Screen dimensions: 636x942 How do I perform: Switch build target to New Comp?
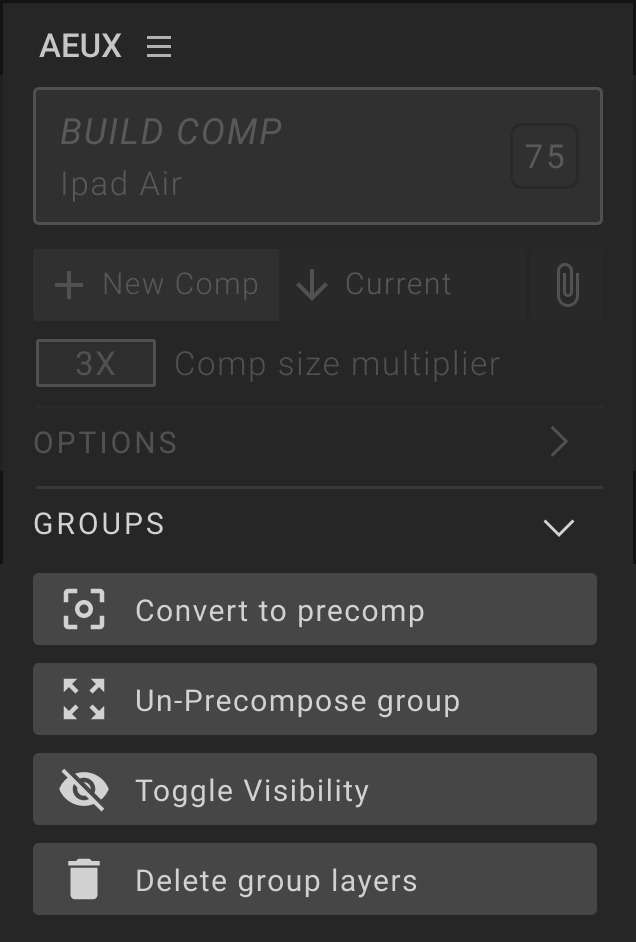click(156, 285)
